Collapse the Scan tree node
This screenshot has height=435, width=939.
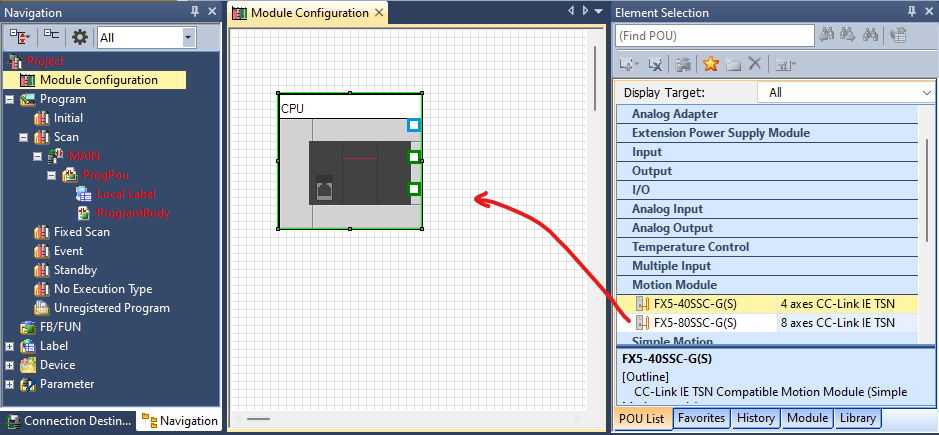tap(23, 137)
